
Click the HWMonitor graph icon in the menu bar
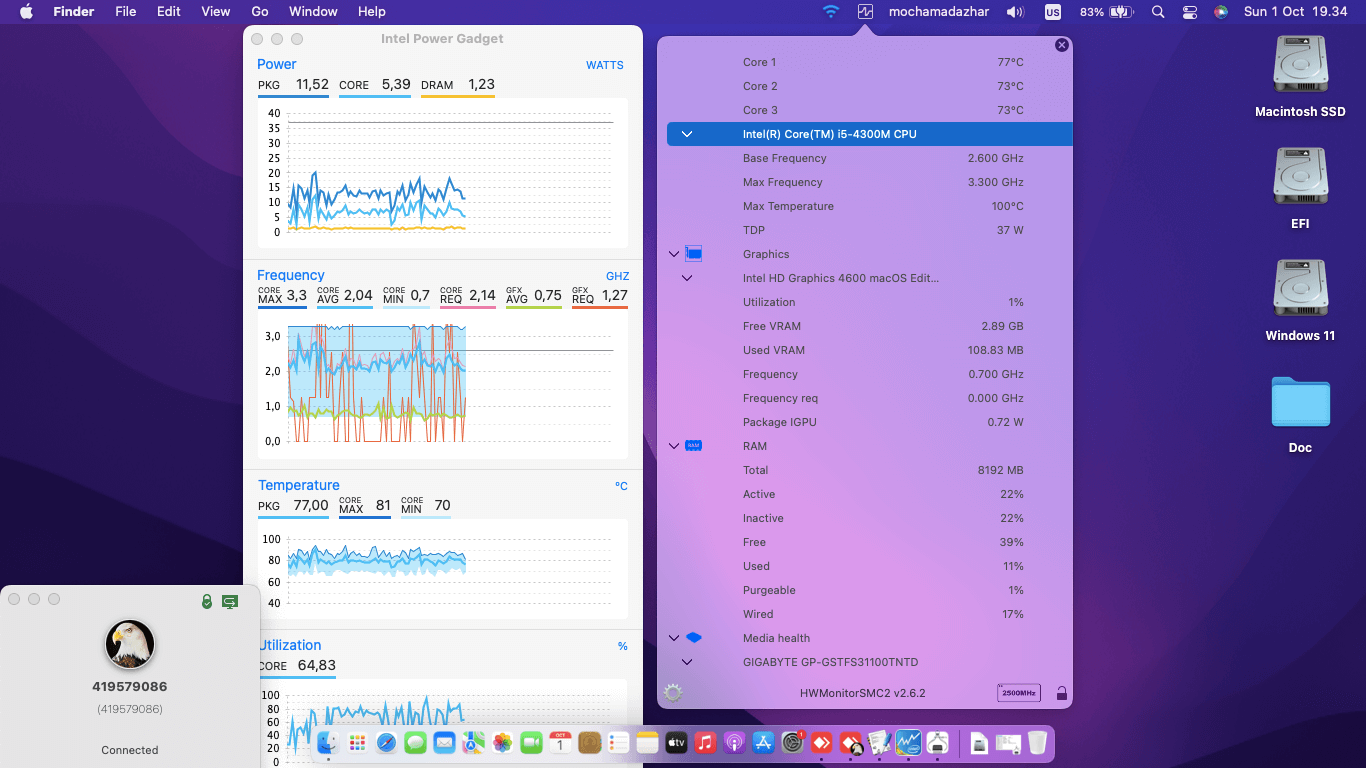(866, 12)
